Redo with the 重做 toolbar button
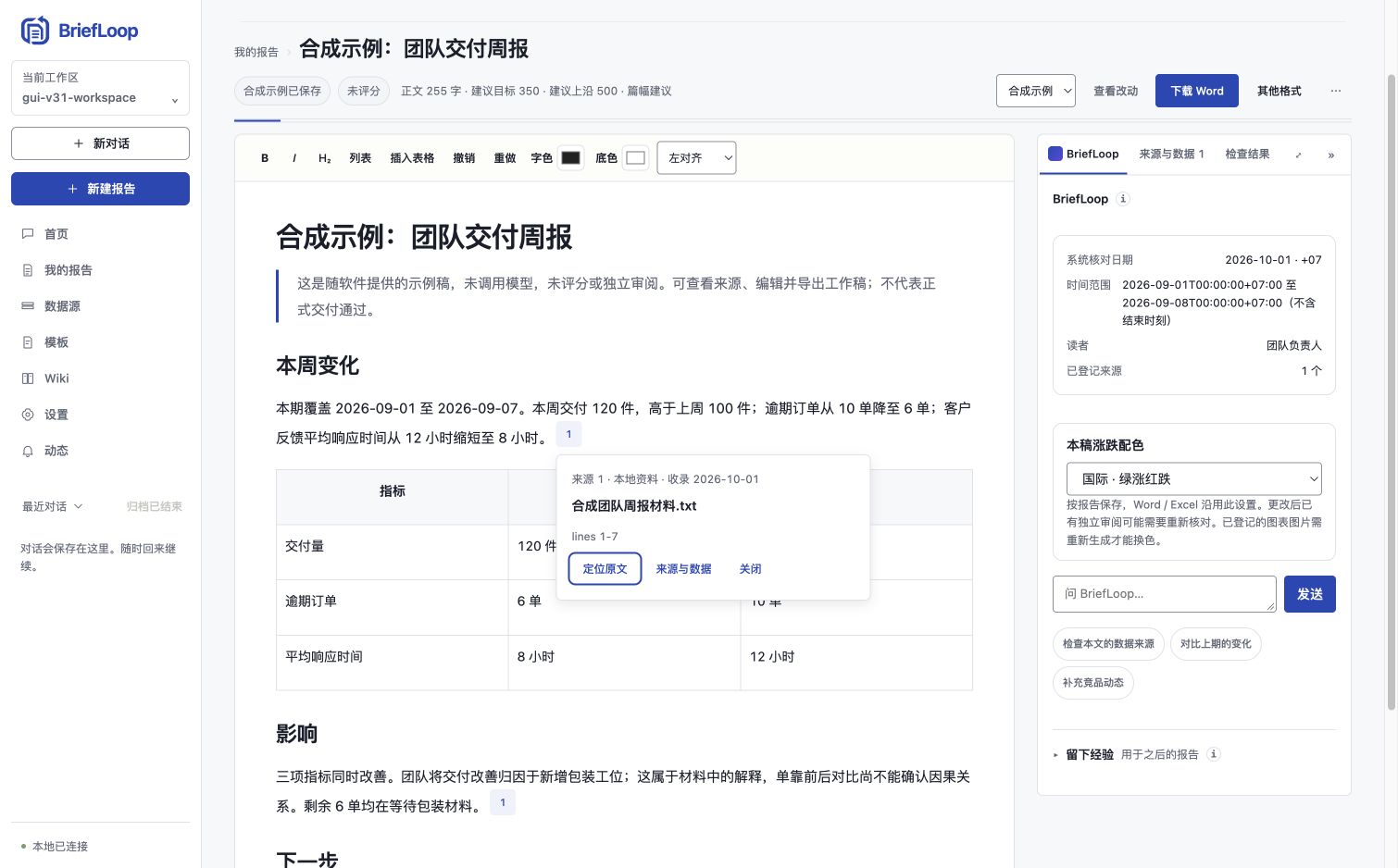 pos(505,158)
